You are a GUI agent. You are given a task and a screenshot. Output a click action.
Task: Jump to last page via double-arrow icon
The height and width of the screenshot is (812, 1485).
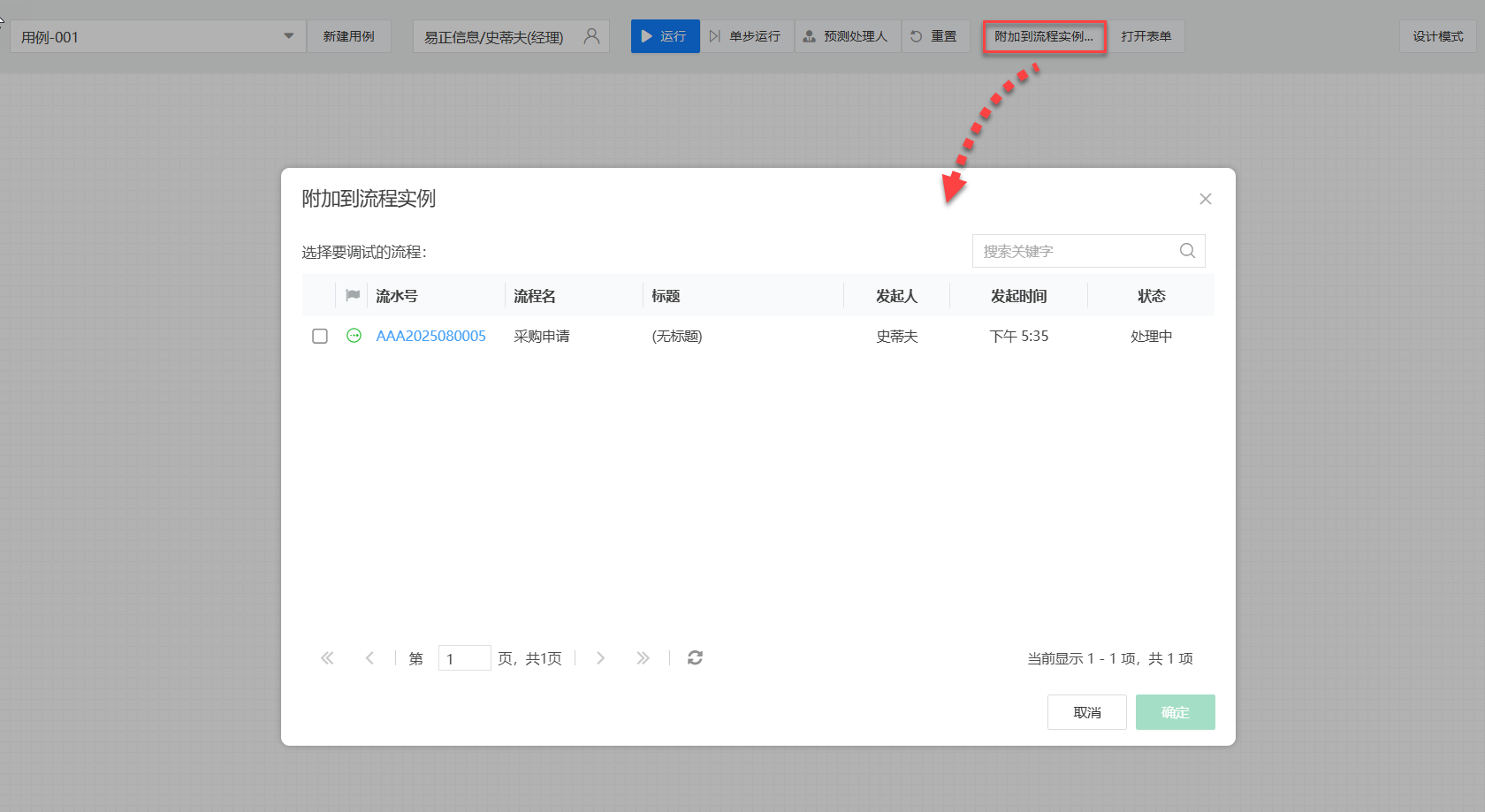(643, 657)
